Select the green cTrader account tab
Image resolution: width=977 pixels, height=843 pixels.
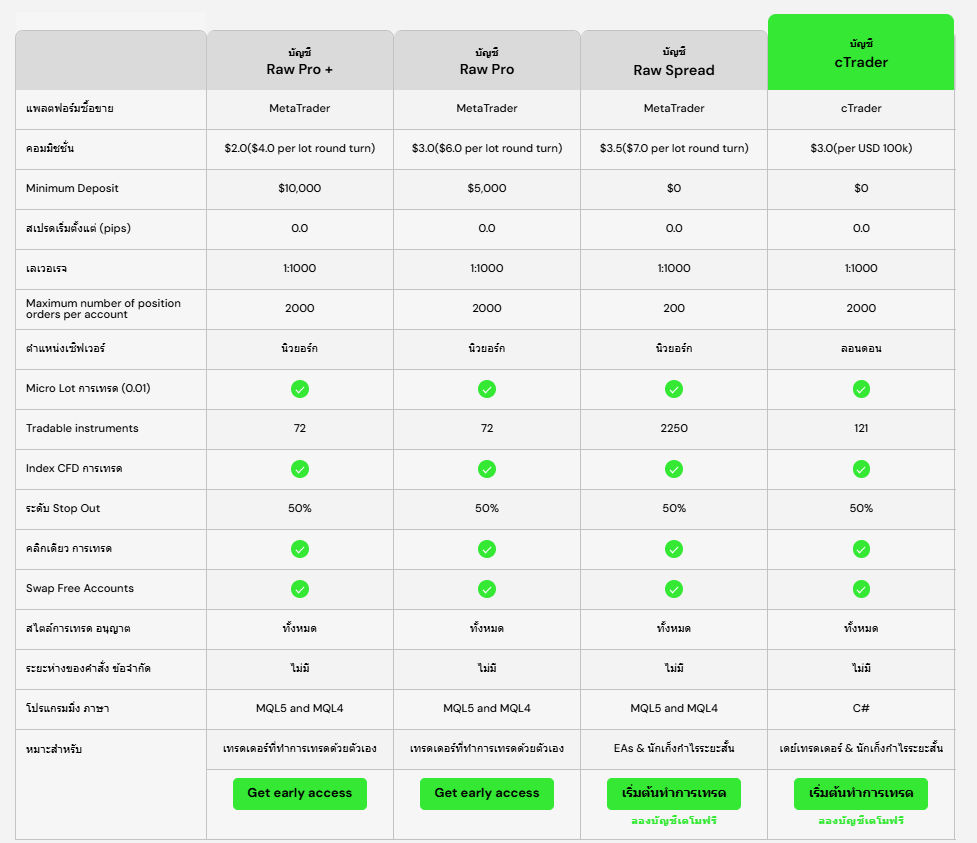[x=861, y=48]
